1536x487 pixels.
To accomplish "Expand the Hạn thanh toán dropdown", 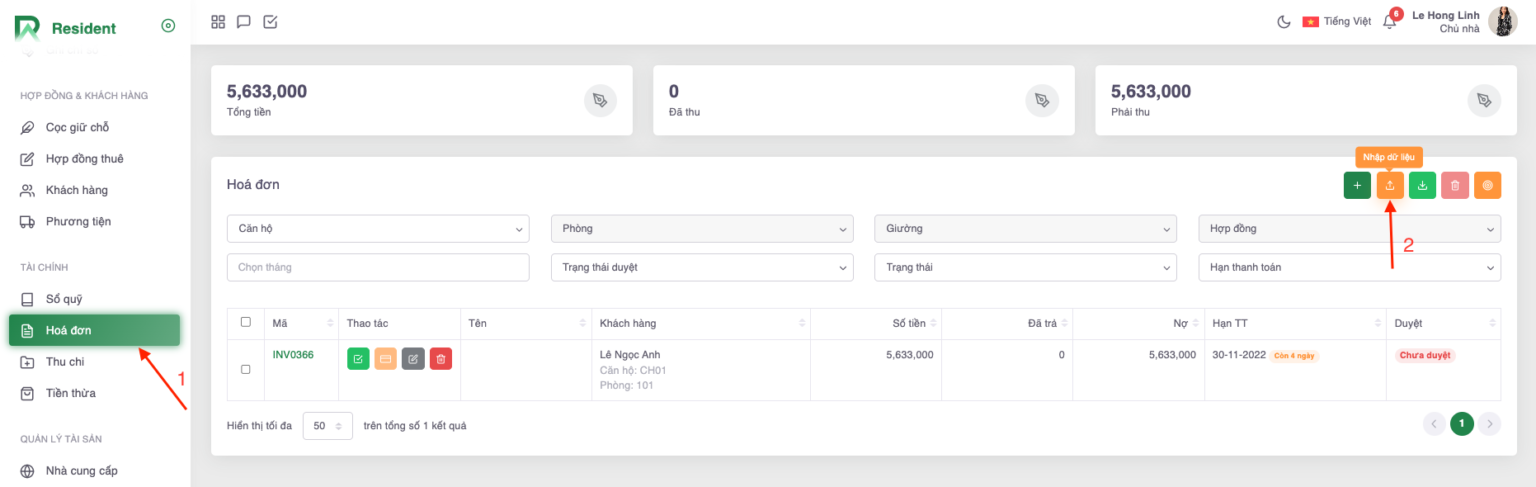I will click(x=1349, y=267).
